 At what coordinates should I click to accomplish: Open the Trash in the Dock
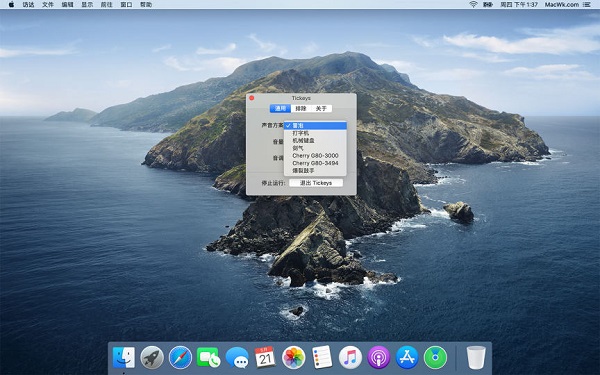coord(476,357)
